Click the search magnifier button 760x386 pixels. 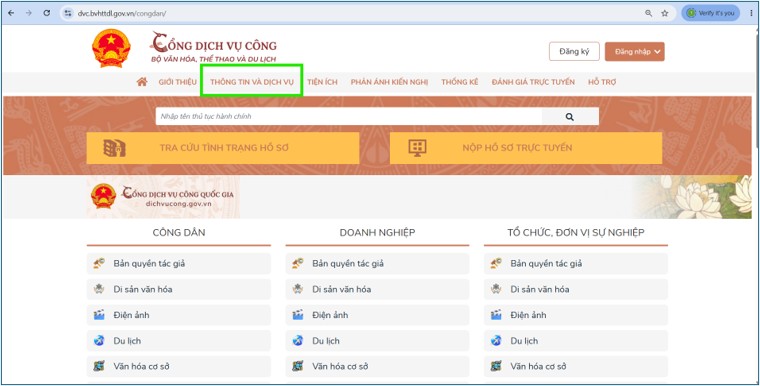[x=570, y=116]
